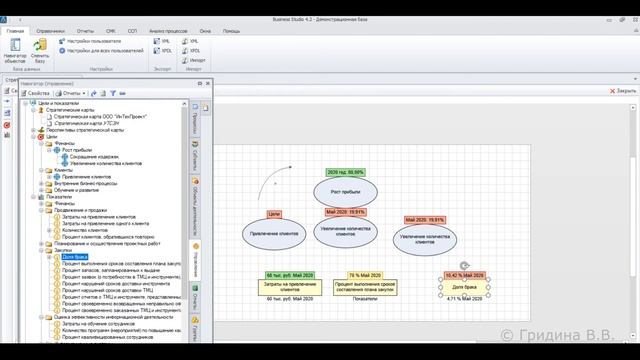Open the Справочники ribbon tab
Screen dimensions: 640x360
50,31
